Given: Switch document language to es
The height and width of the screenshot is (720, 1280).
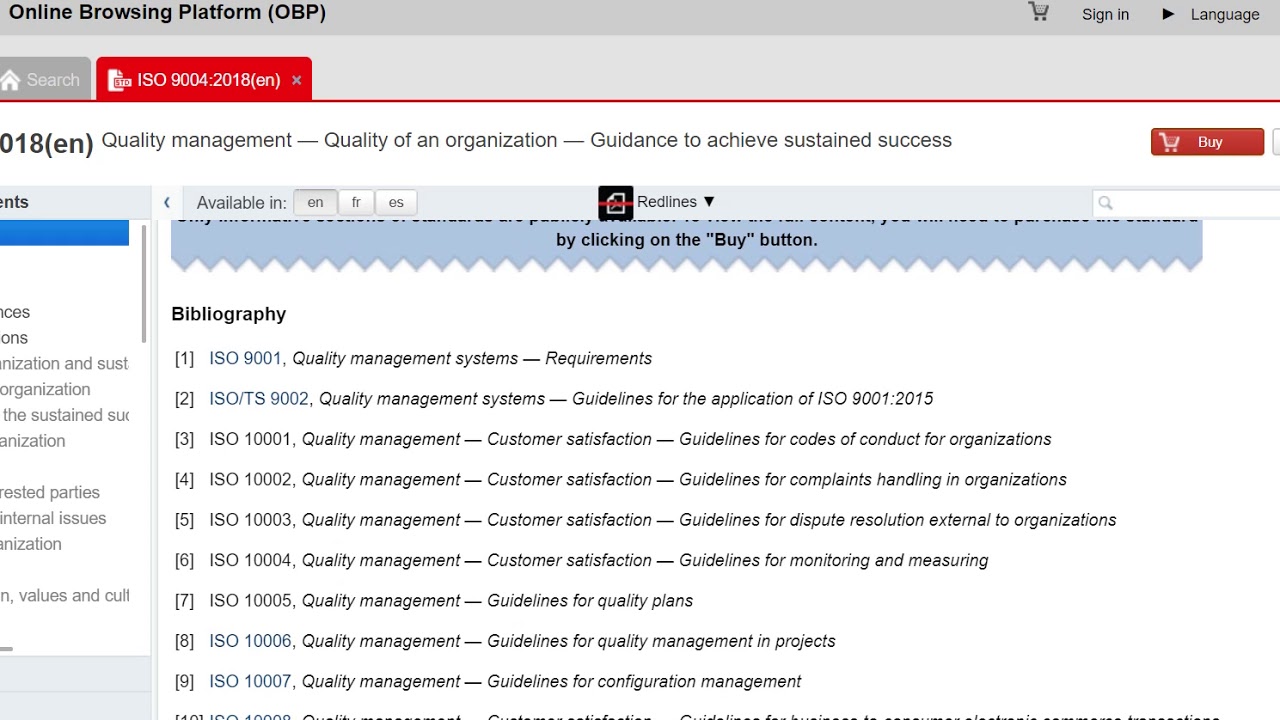Looking at the screenshot, I should [x=396, y=202].
